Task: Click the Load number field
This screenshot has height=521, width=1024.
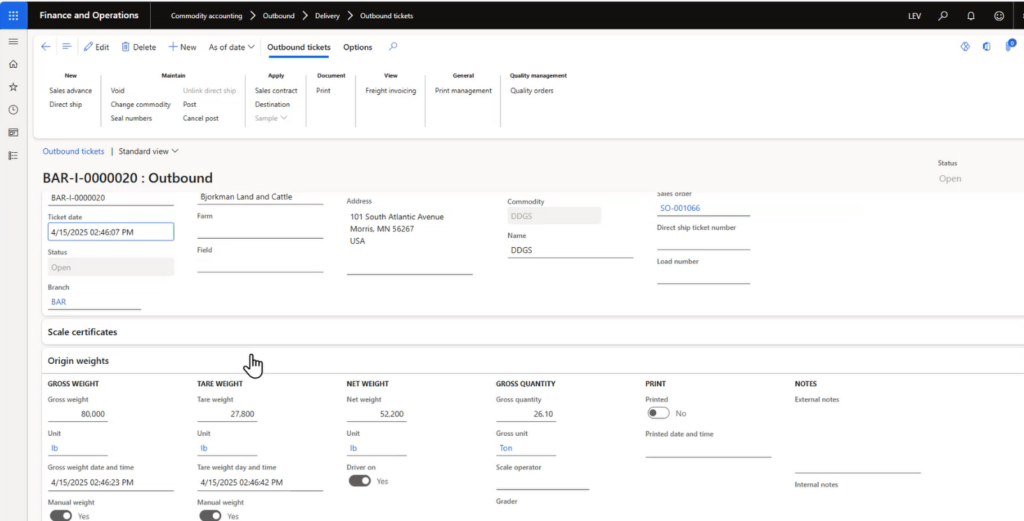Action: coord(703,277)
